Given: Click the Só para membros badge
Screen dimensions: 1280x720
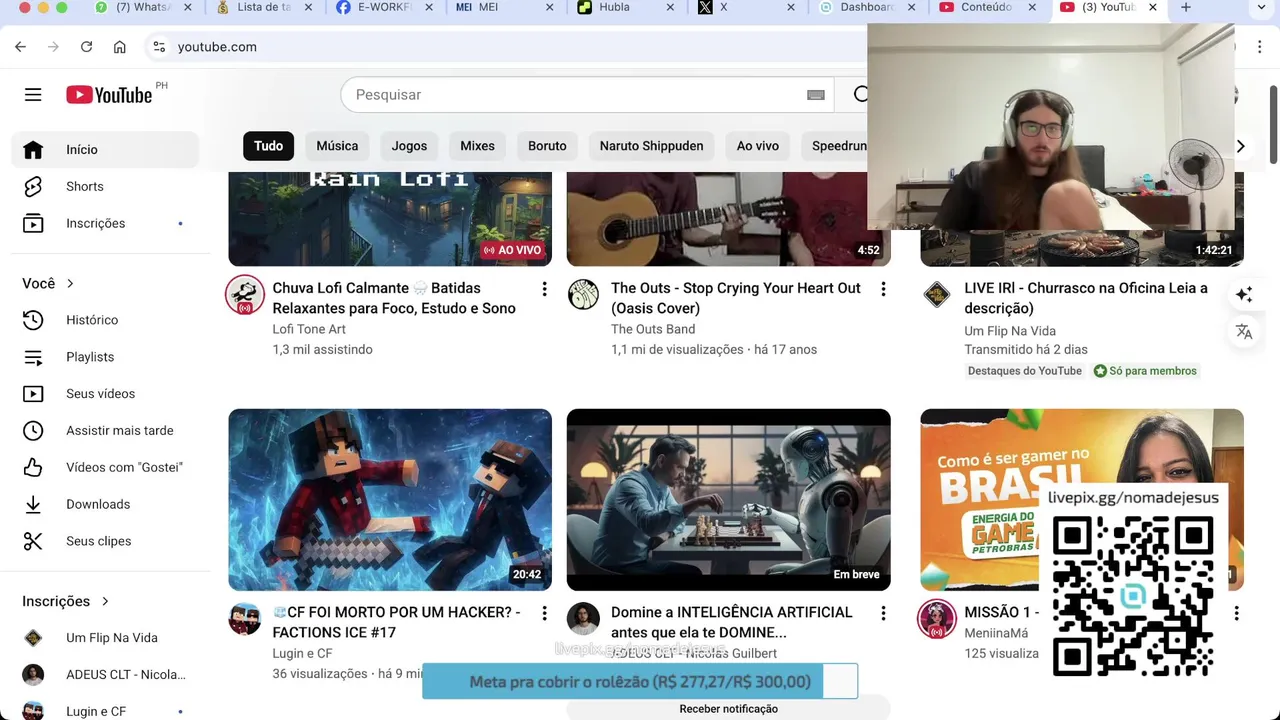Looking at the screenshot, I should pyautogui.click(x=1144, y=371).
